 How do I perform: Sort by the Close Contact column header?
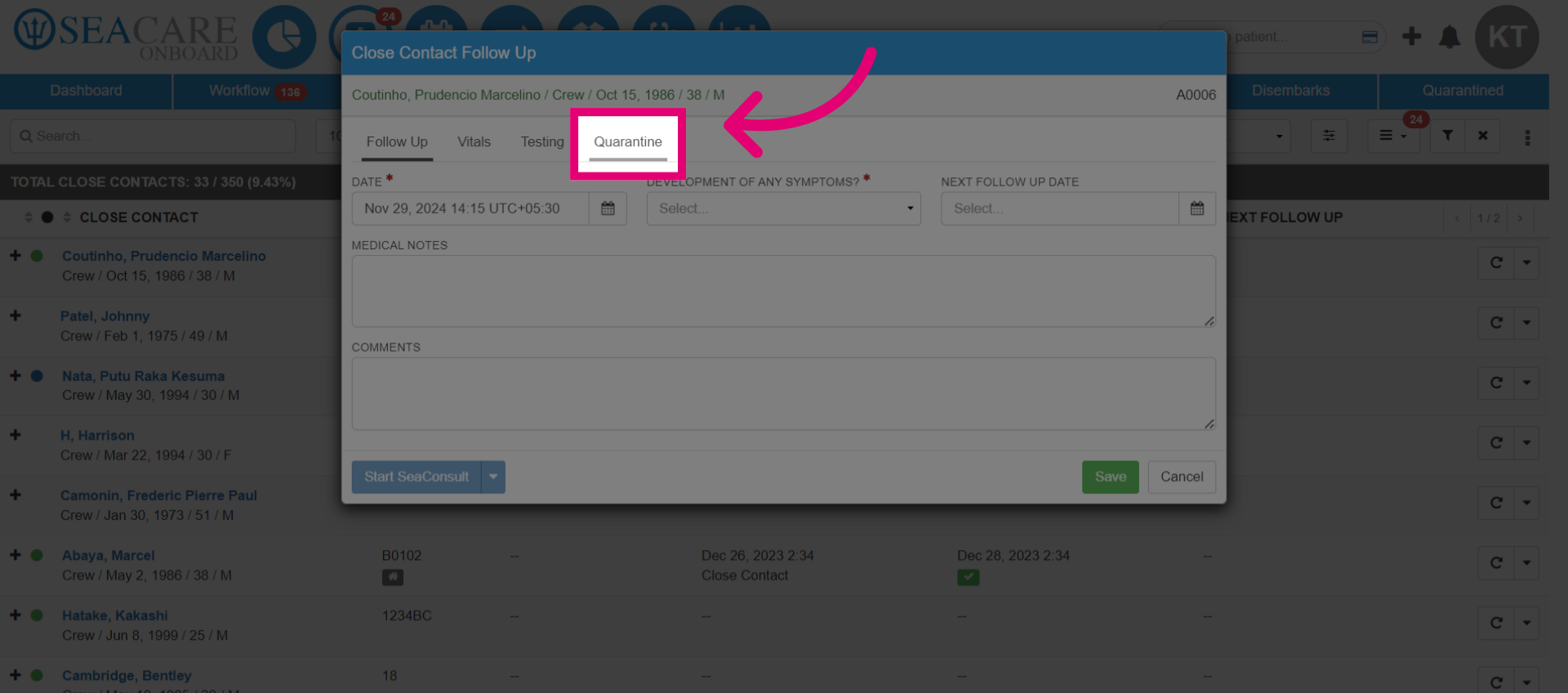pyautogui.click(x=138, y=217)
